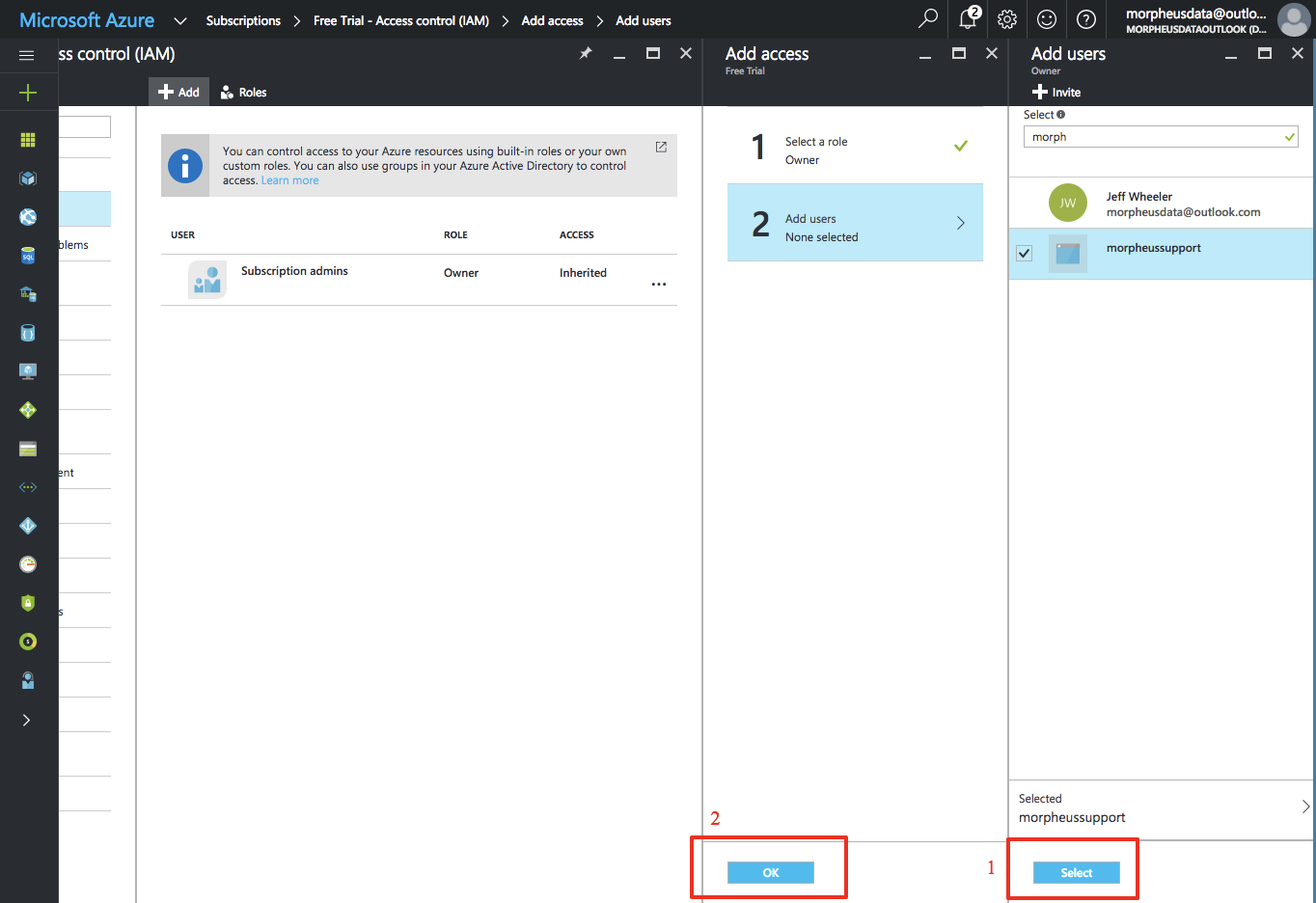Click the Owner role cell
The height and width of the screenshot is (903, 1316).
coord(461,273)
